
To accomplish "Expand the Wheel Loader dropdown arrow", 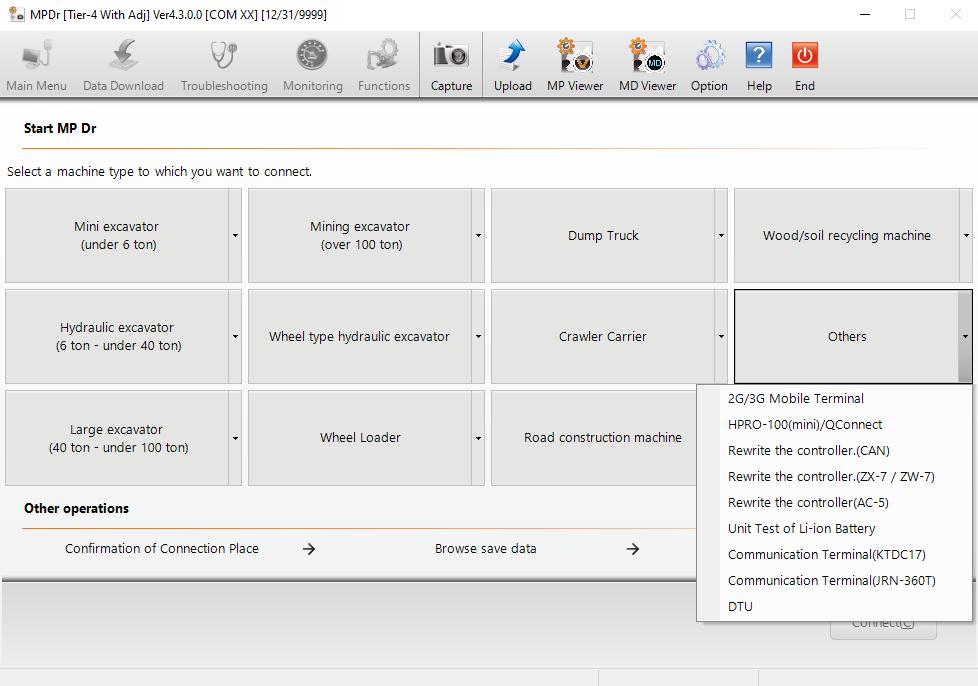I will 478,438.
